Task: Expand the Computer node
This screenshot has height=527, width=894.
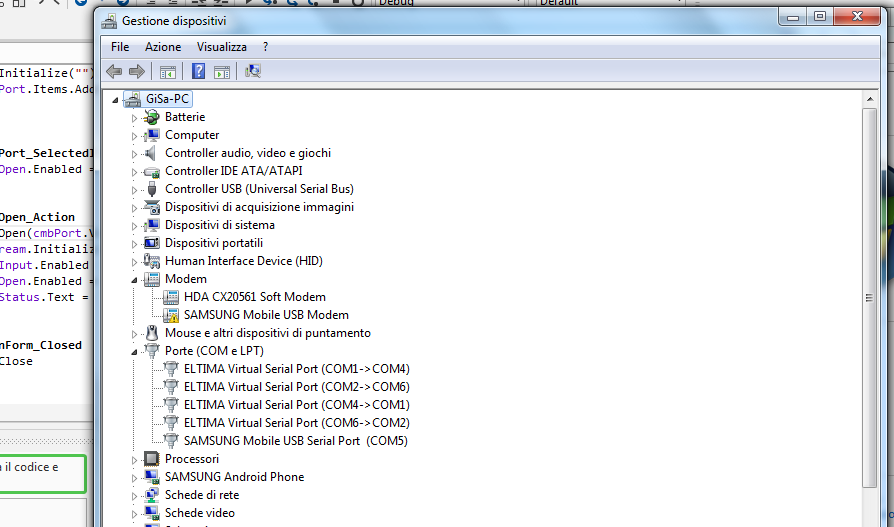Action: (135, 136)
